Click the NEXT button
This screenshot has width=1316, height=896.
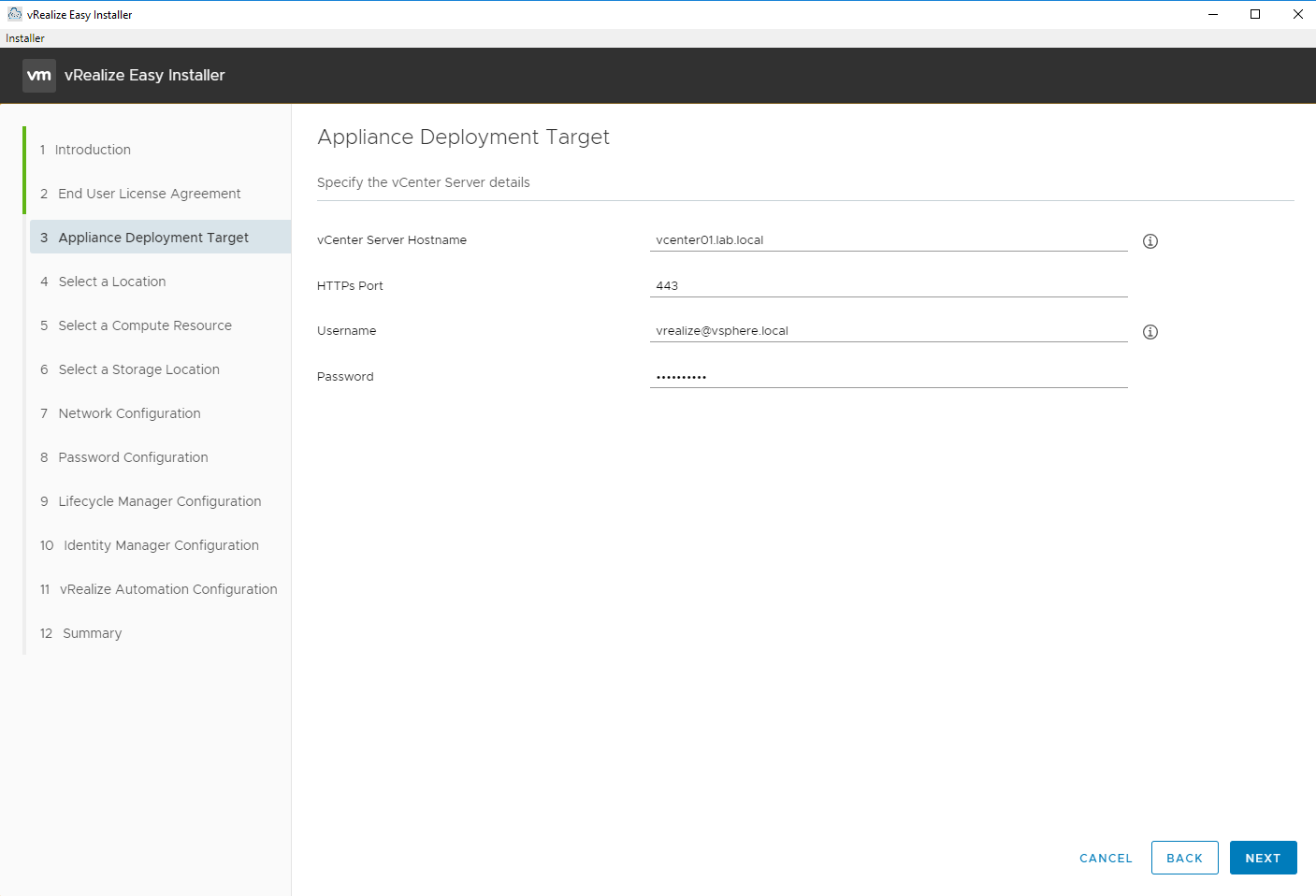point(1263,858)
